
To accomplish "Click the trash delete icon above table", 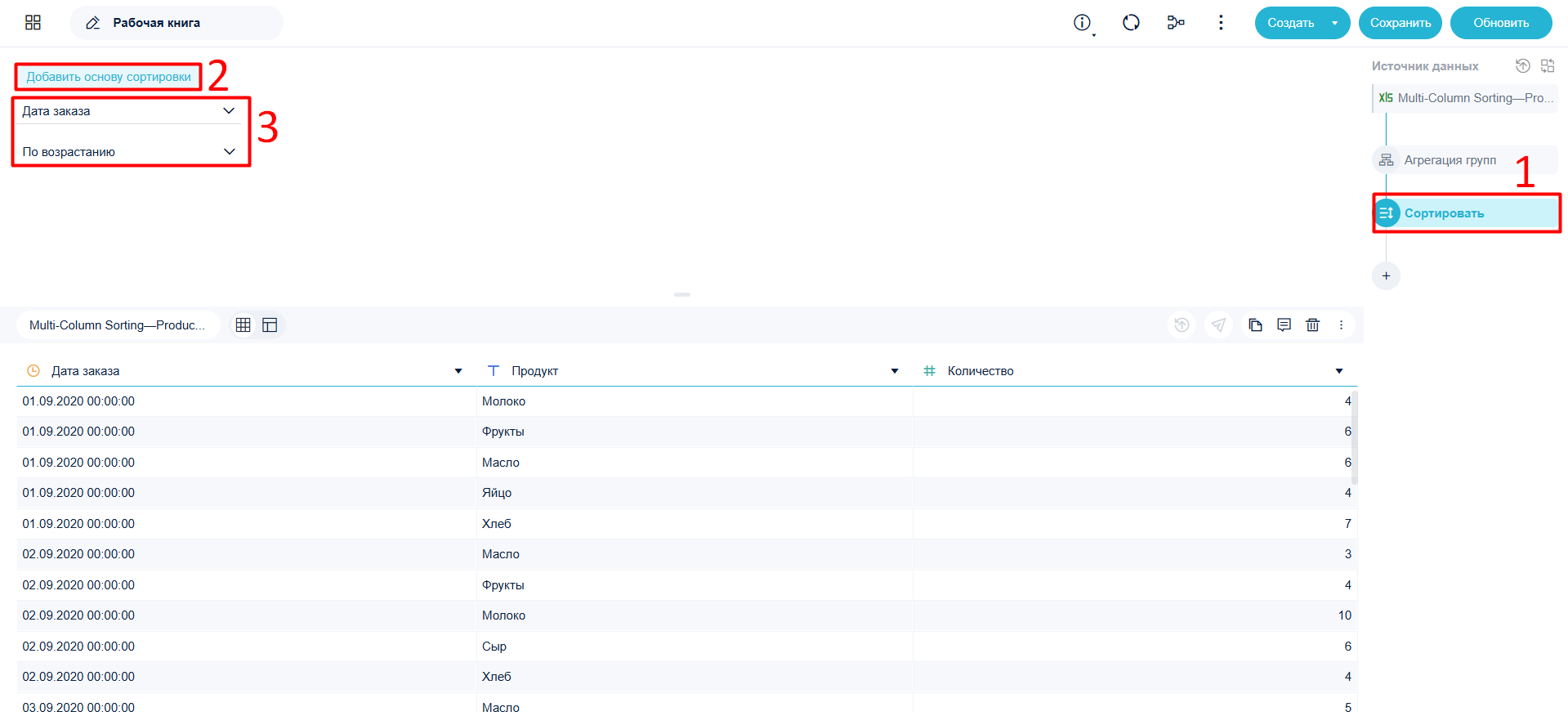I will 1312,325.
